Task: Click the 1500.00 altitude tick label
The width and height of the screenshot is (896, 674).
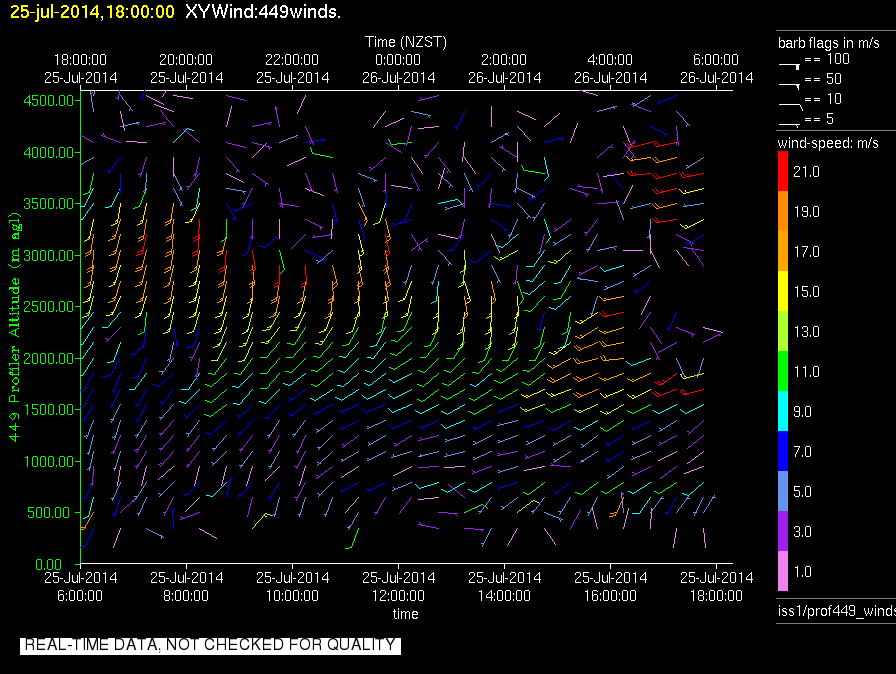Action: pyautogui.click(x=49, y=410)
